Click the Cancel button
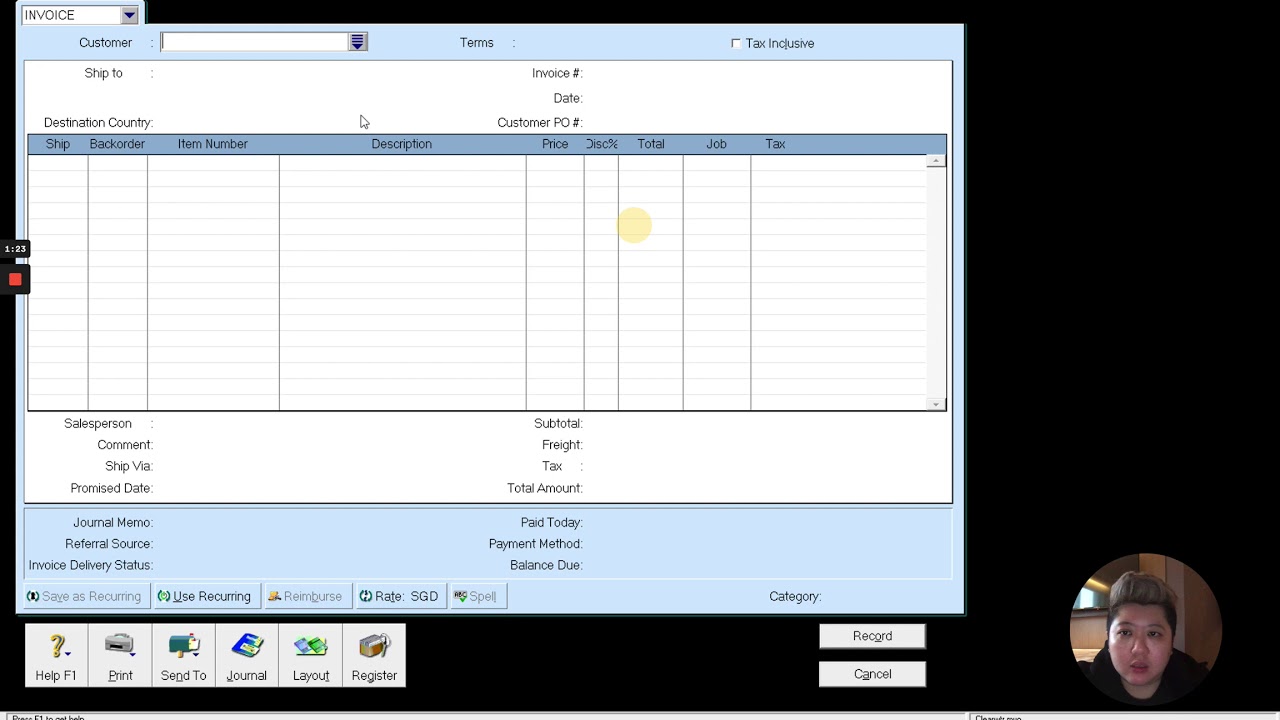This screenshot has width=1280, height=720. (x=872, y=674)
